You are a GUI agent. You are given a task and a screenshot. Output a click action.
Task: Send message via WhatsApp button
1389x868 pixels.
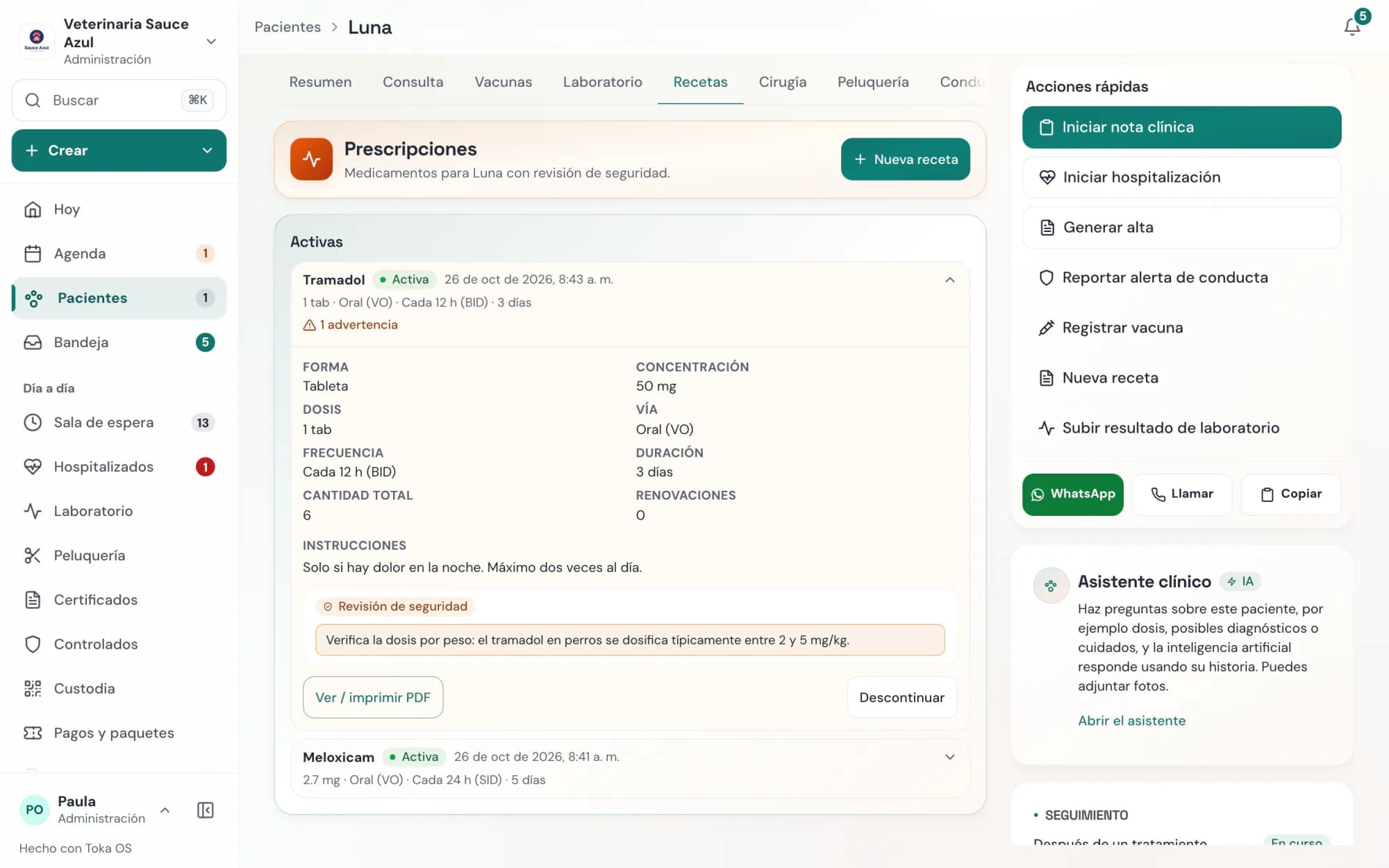point(1072,494)
